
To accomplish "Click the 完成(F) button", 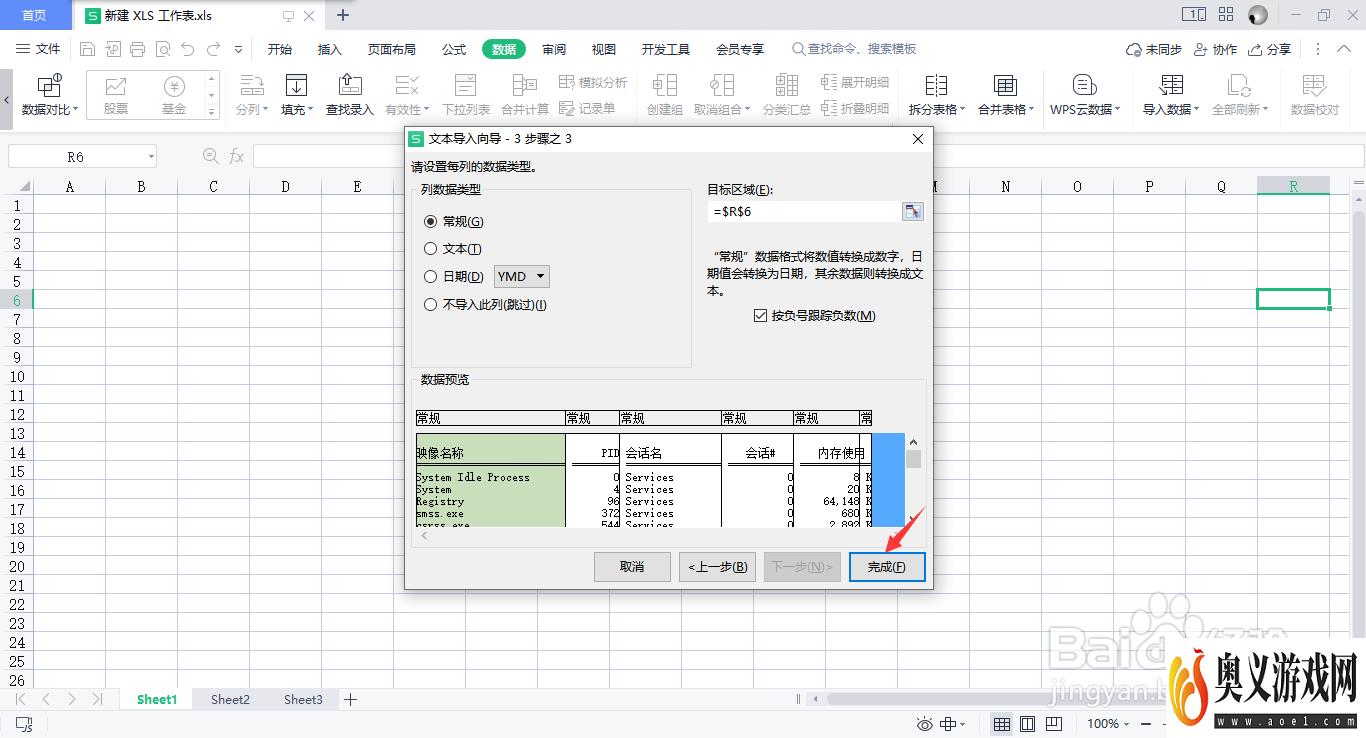I will [x=887, y=567].
